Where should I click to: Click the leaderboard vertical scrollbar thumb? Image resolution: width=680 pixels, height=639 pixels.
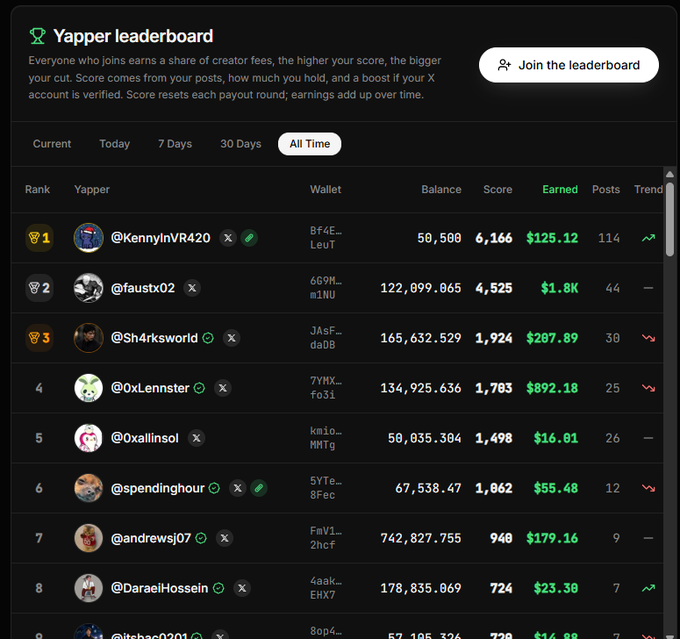pyautogui.click(x=670, y=219)
